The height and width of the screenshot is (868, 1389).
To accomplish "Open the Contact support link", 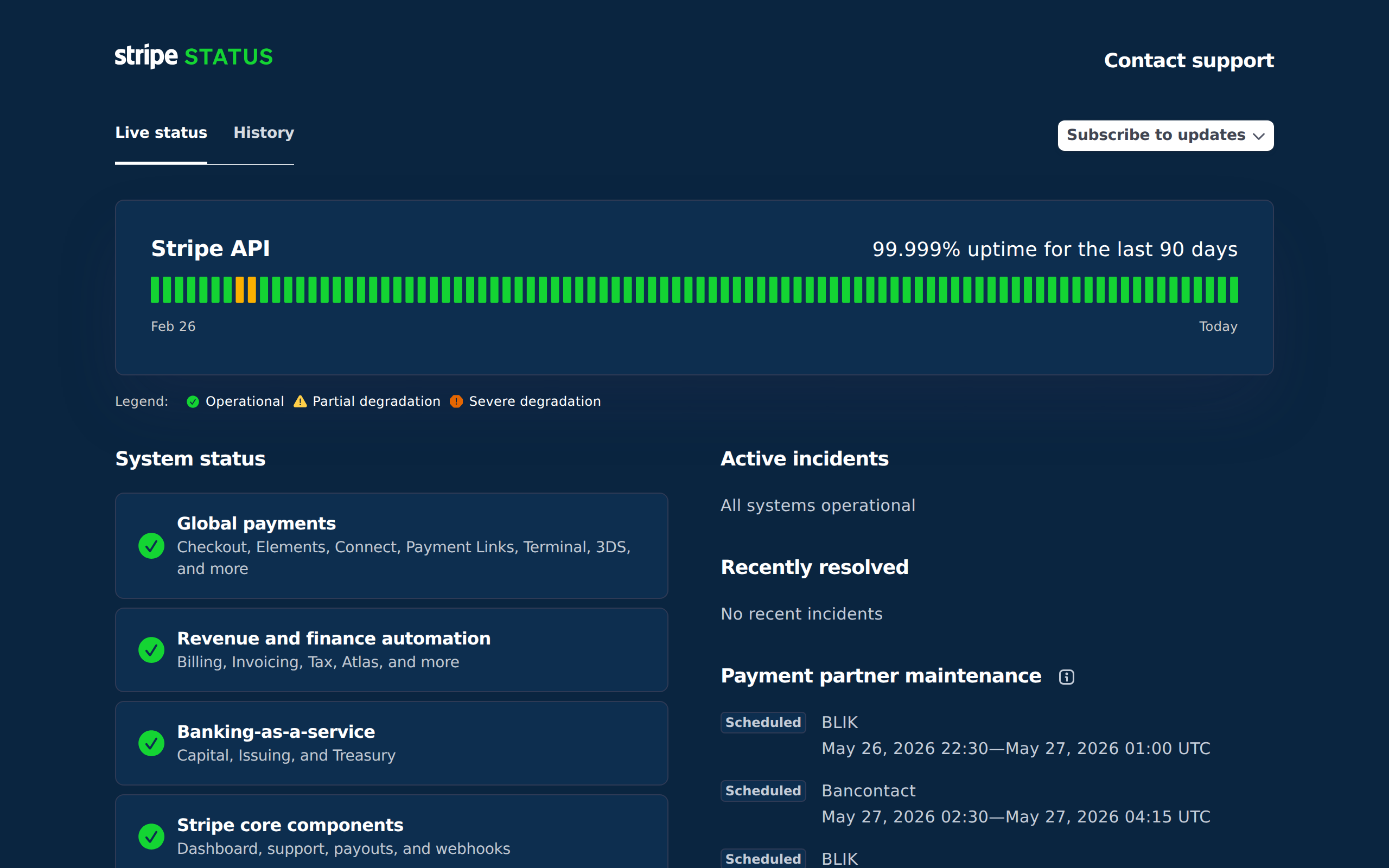I will [1189, 60].
